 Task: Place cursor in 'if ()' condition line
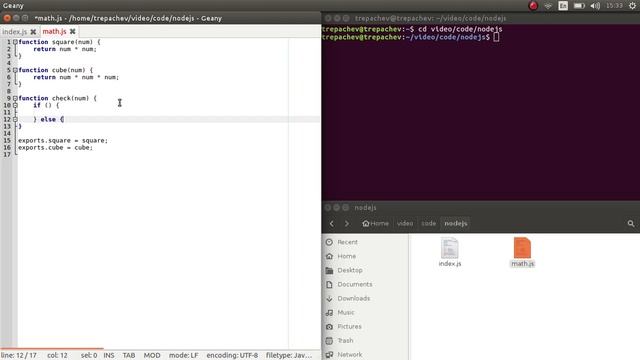46,105
